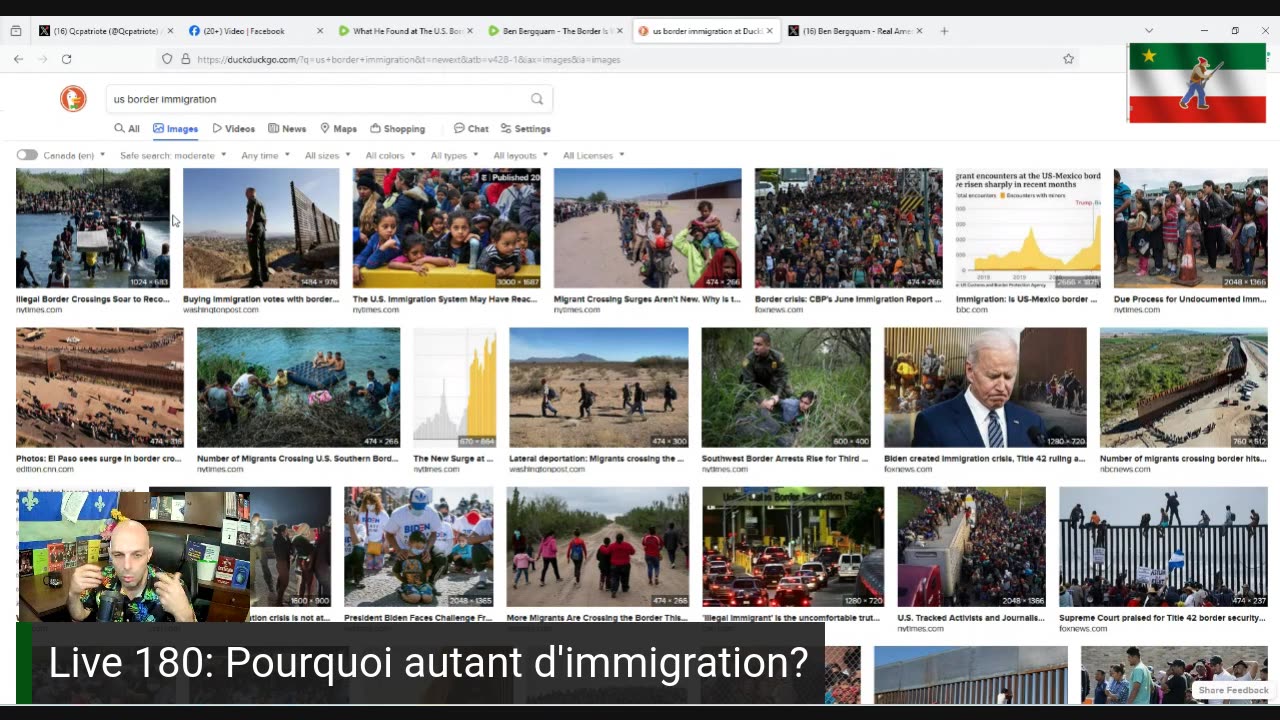Close the 'Ben Bergquam - The Border Is' tab
This screenshot has width=1280, height=720.
click(x=620, y=31)
